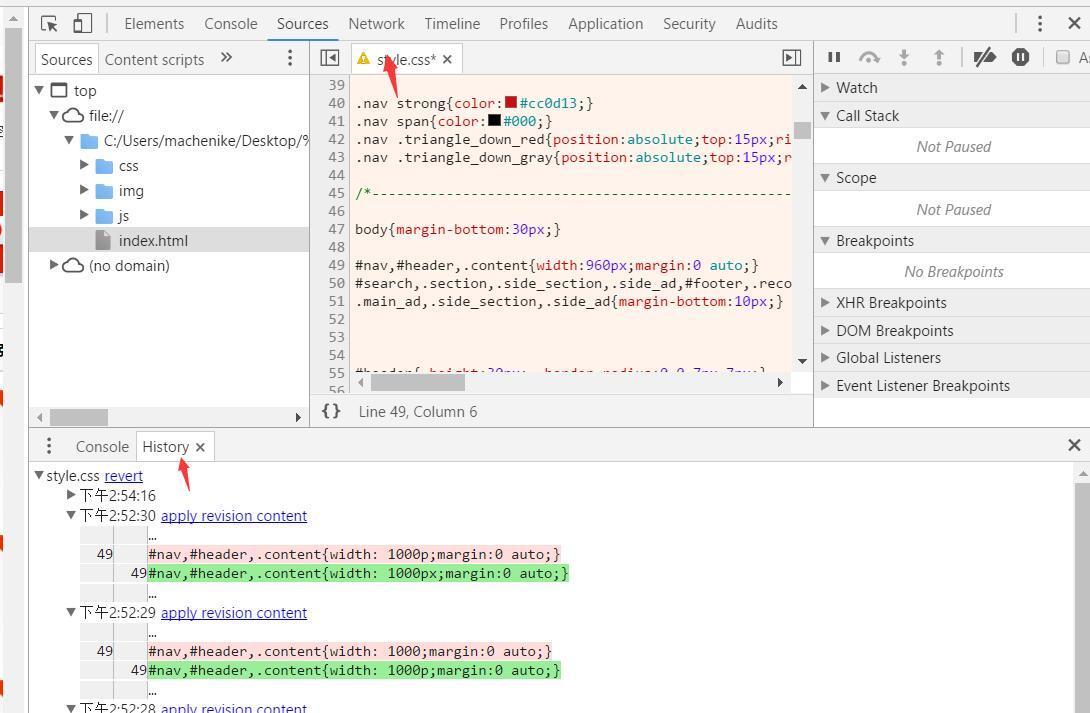Click the #cc0d13 red color swatch

tap(511, 102)
